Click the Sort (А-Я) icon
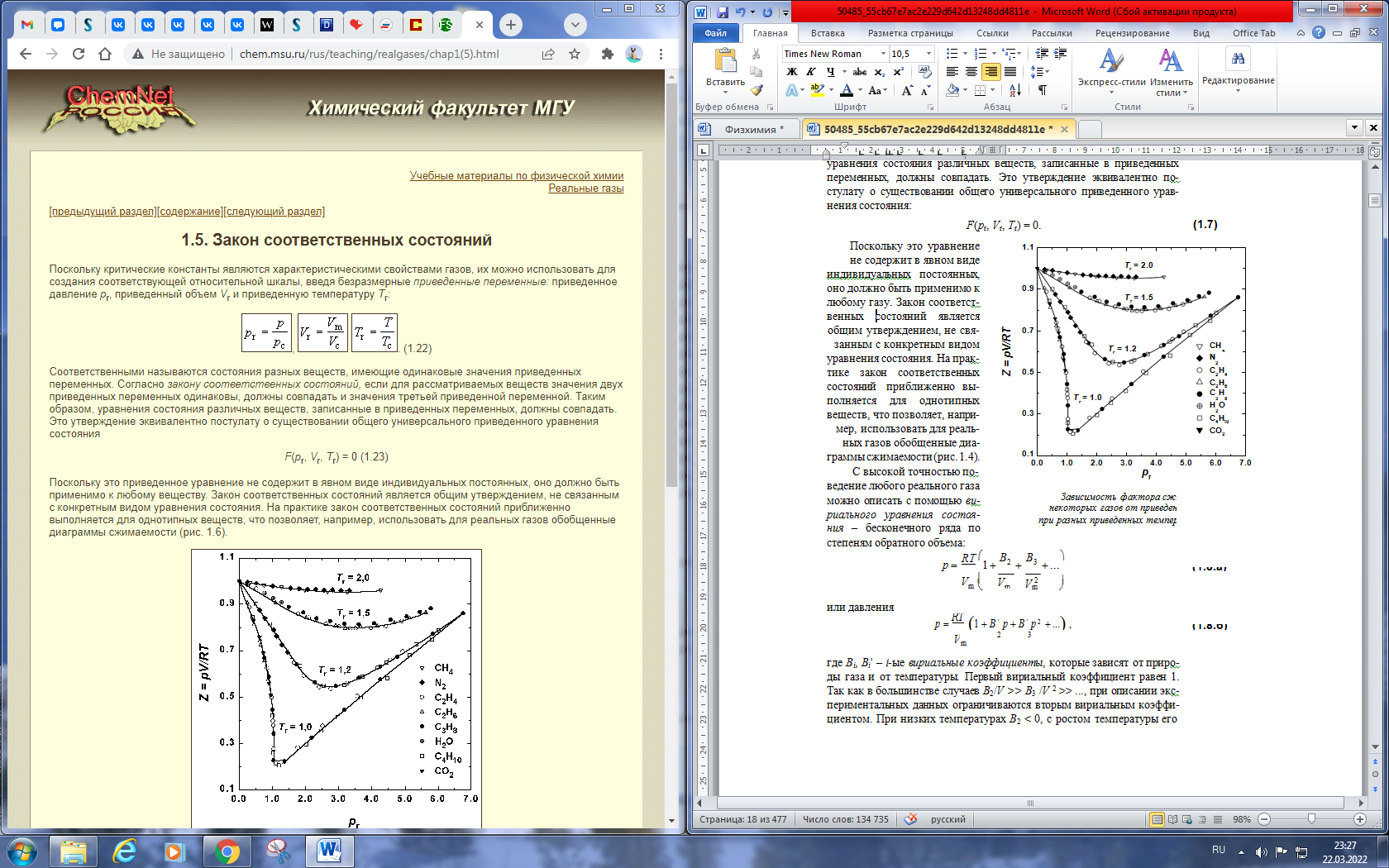1389x868 pixels. [1015, 90]
